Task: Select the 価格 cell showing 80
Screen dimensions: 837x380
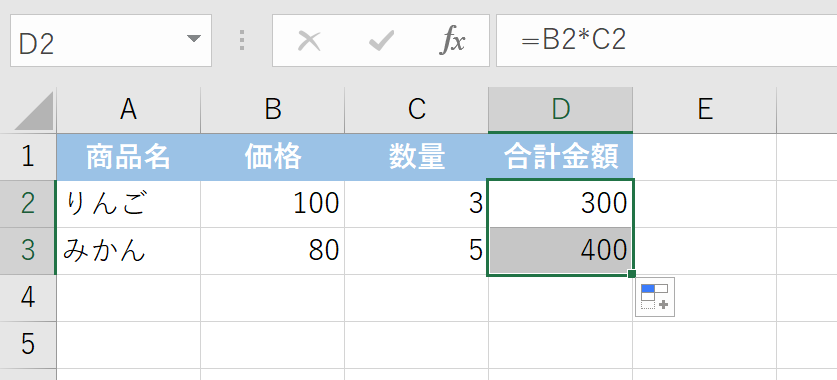Action: pyautogui.click(x=273, y=251)
